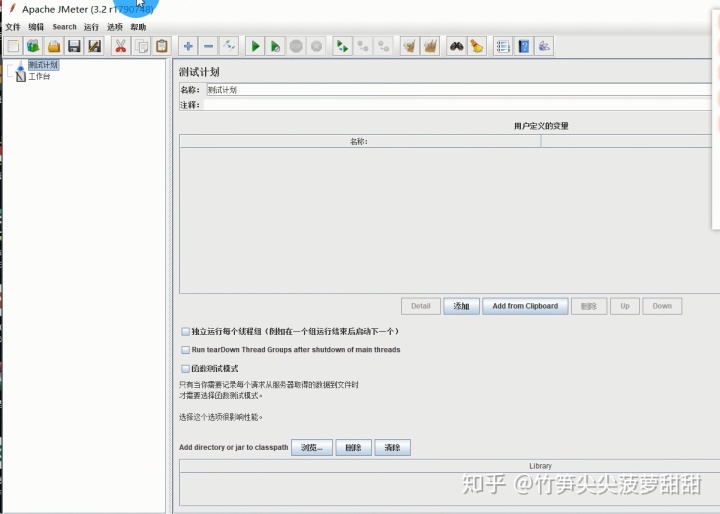720x514 pixels.
Task: Click the Help question-mark toolbar icon
Action: 523,46
